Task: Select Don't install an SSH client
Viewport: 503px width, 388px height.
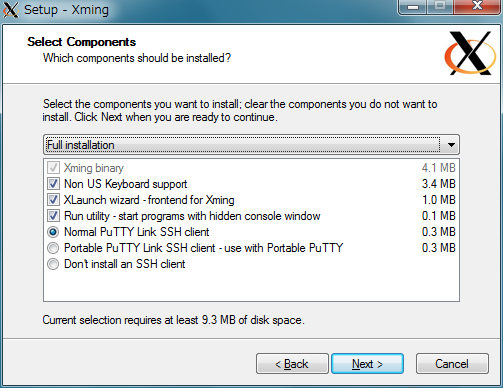Action: point(53,264)
